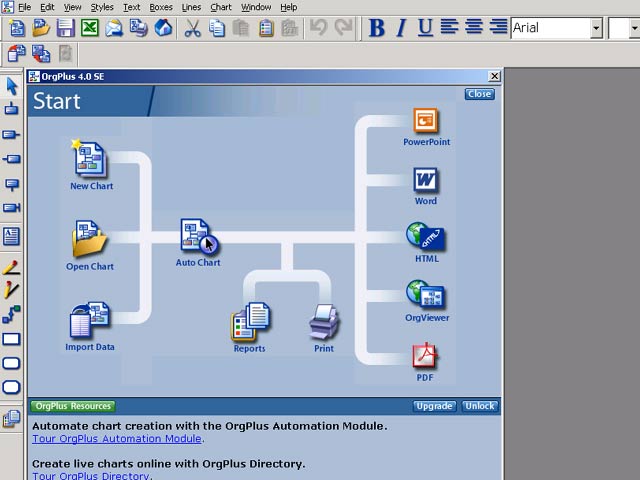Image resolution: width=640 pixels, height=480 pixels.
Task: Select the rounded rectangle tool
Action: click(11, 363)
